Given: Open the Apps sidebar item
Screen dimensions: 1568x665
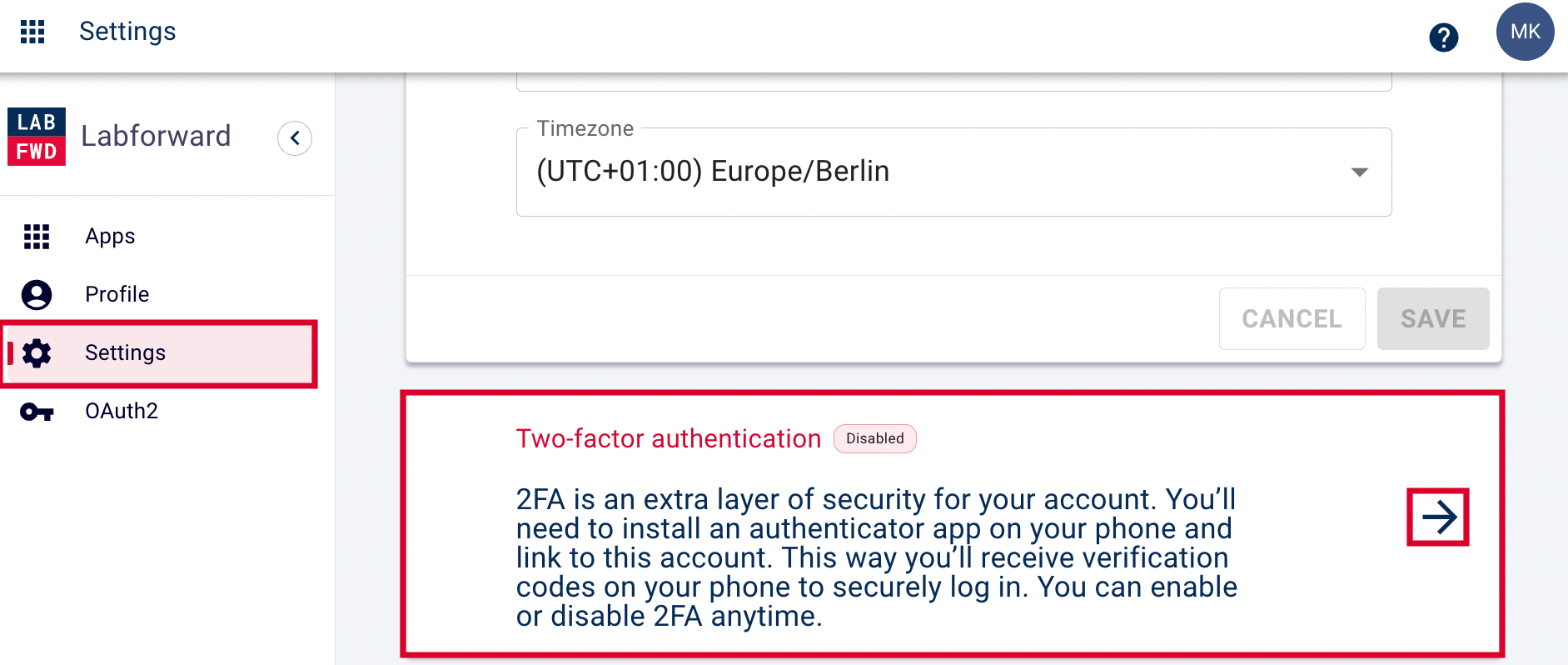Looking at the screenshot, I should pos(159,237).
